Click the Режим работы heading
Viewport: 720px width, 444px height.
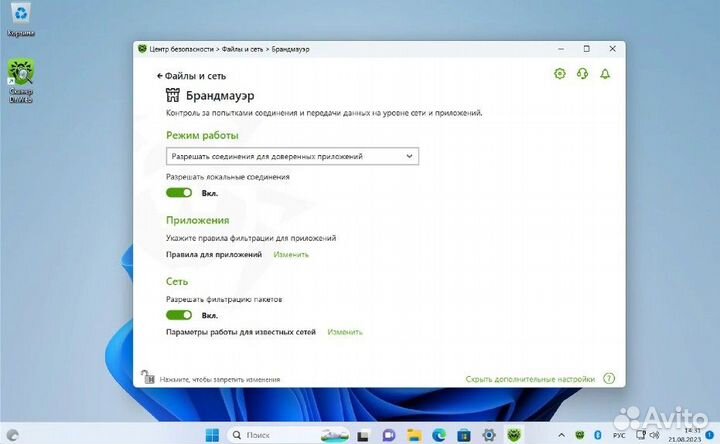pyautogui.click(x=202, y=135)
